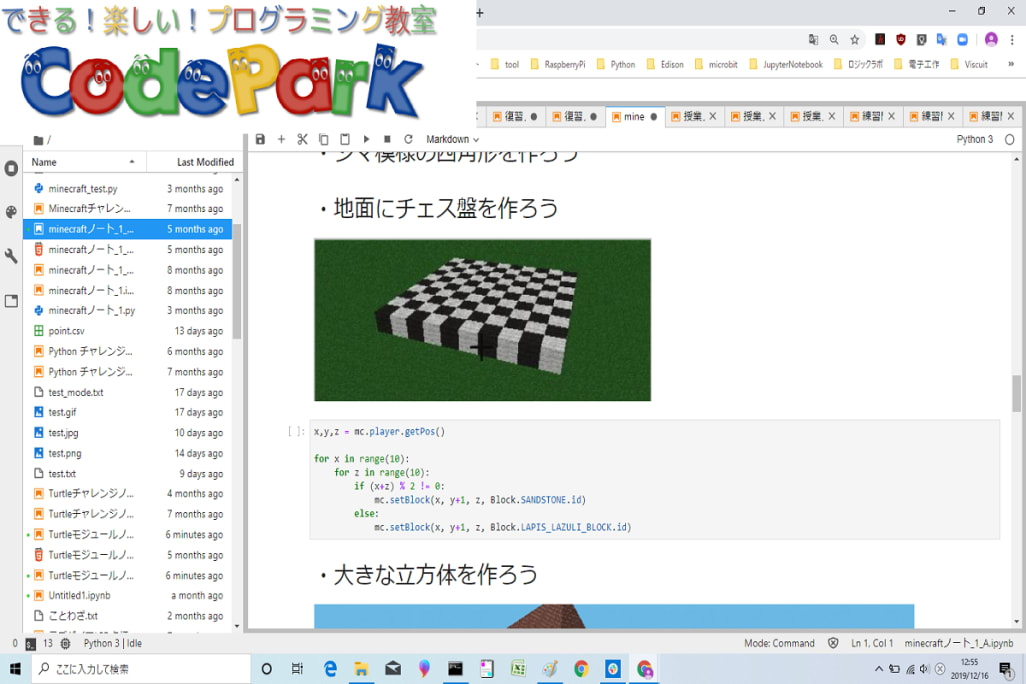
Task: Open the Running Terminals and Kernels sidebar
Action: click(x=11, y=168)
